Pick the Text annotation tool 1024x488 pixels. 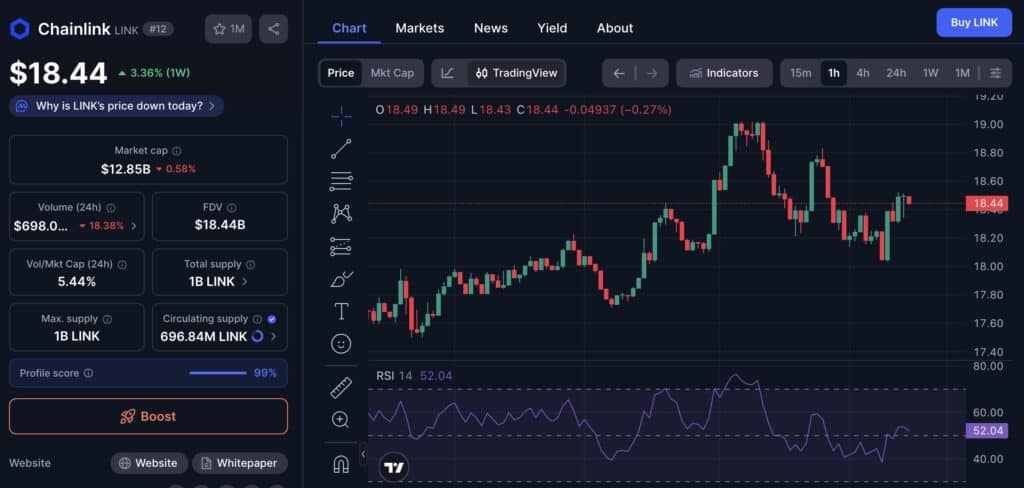(341, 311)
